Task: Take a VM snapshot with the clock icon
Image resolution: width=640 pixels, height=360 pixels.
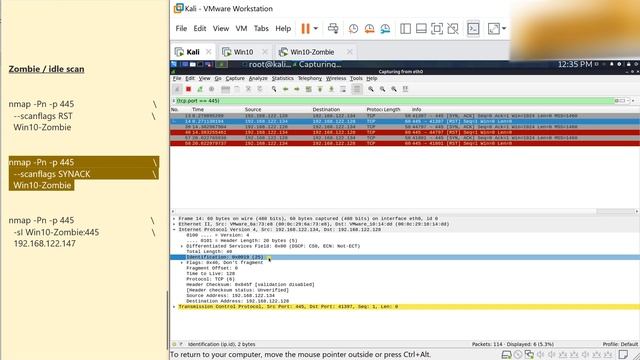Action: (353, 29)
